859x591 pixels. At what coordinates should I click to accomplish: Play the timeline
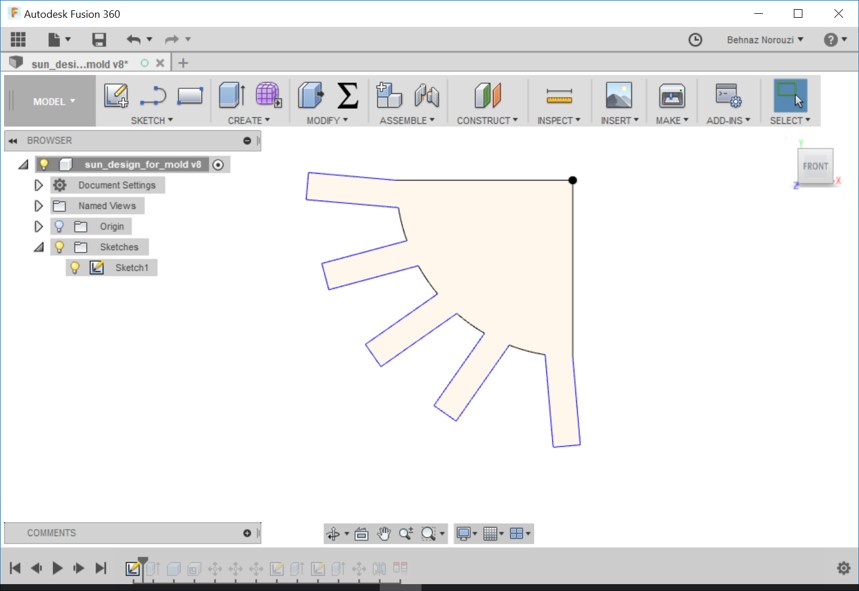point(58,568)
